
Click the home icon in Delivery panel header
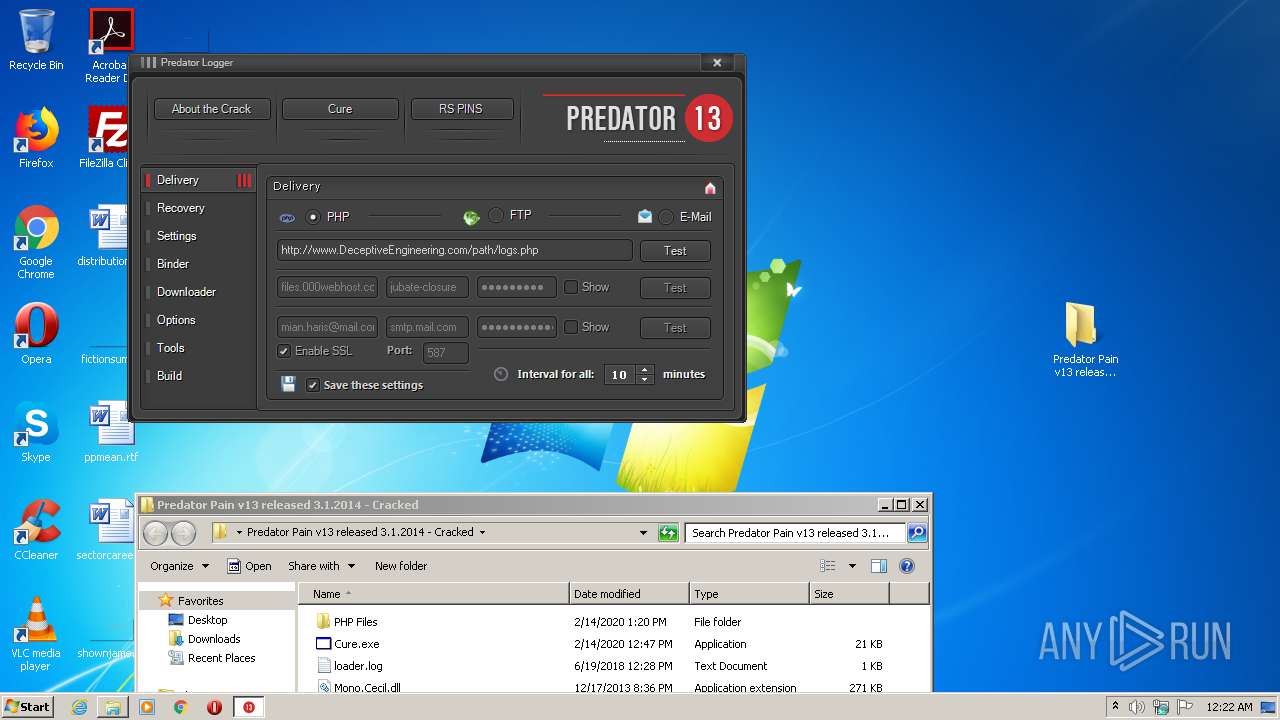pyautogui.click(x=710, y=188)
